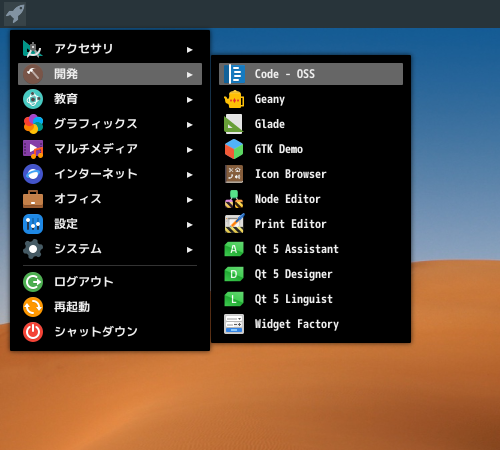Viewport: 500px width, 450px height.
Task: Click the 教育 atom icon
Action: (x=33, y=99)
